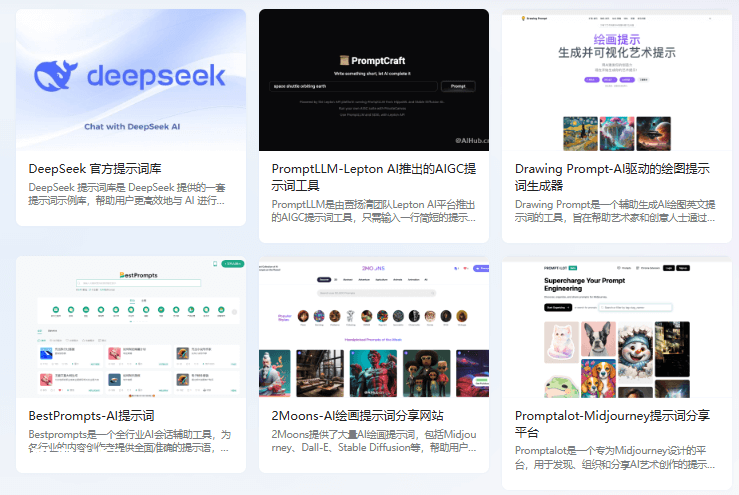Click the Promptalot description paragraph
739x495 pixels.
(x=615, y=458)
